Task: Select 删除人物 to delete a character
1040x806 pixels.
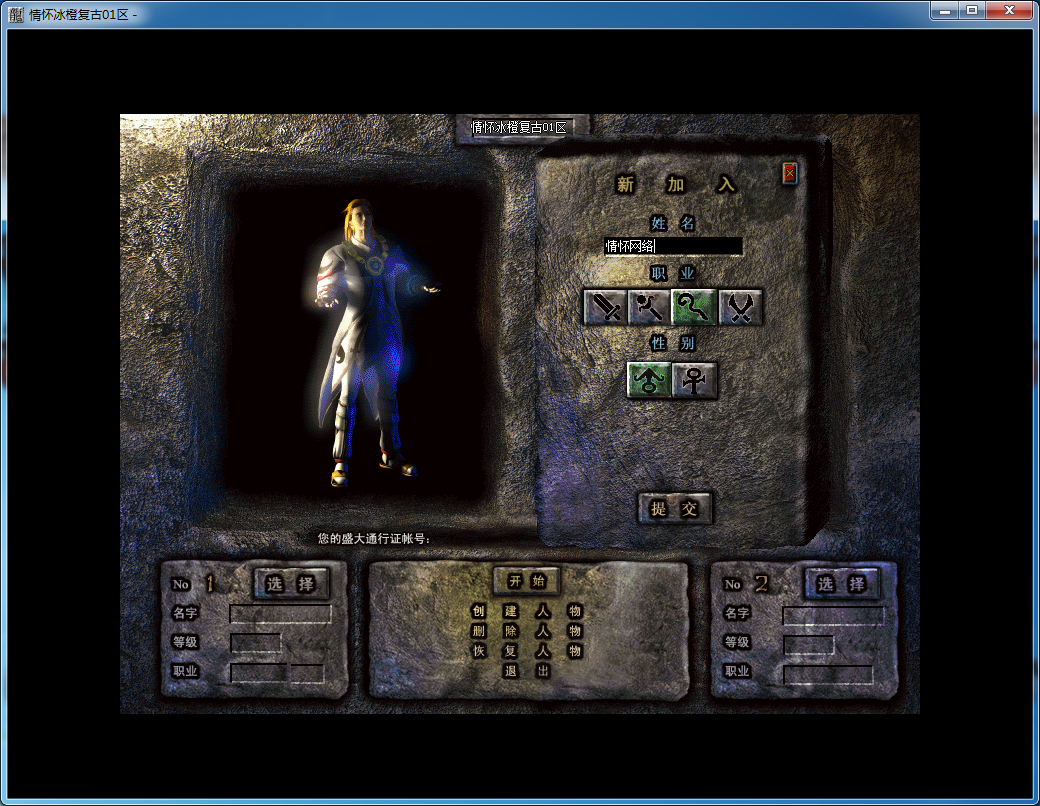Action: [527, 631]
